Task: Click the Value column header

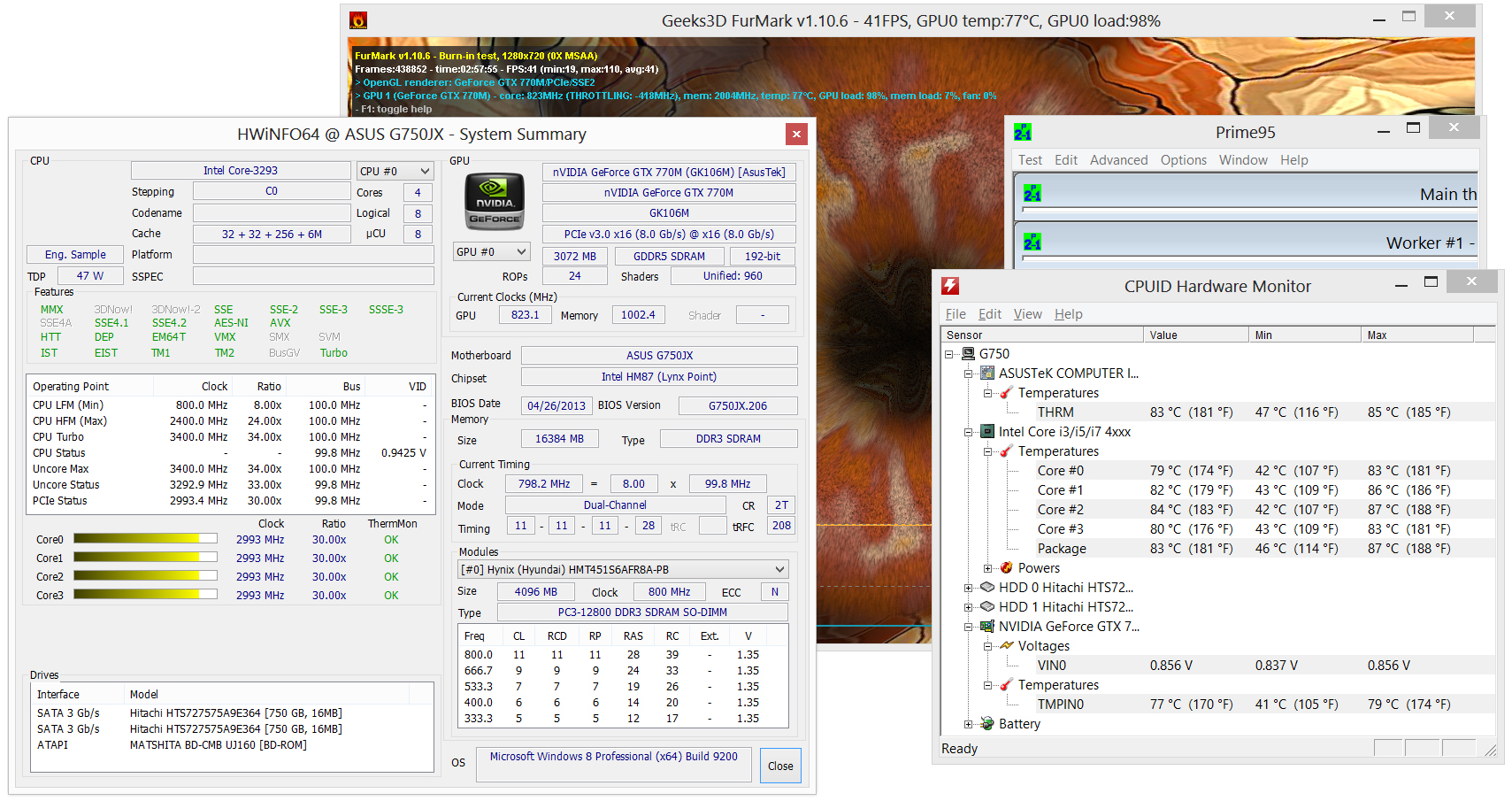Action: [1196, 335]
